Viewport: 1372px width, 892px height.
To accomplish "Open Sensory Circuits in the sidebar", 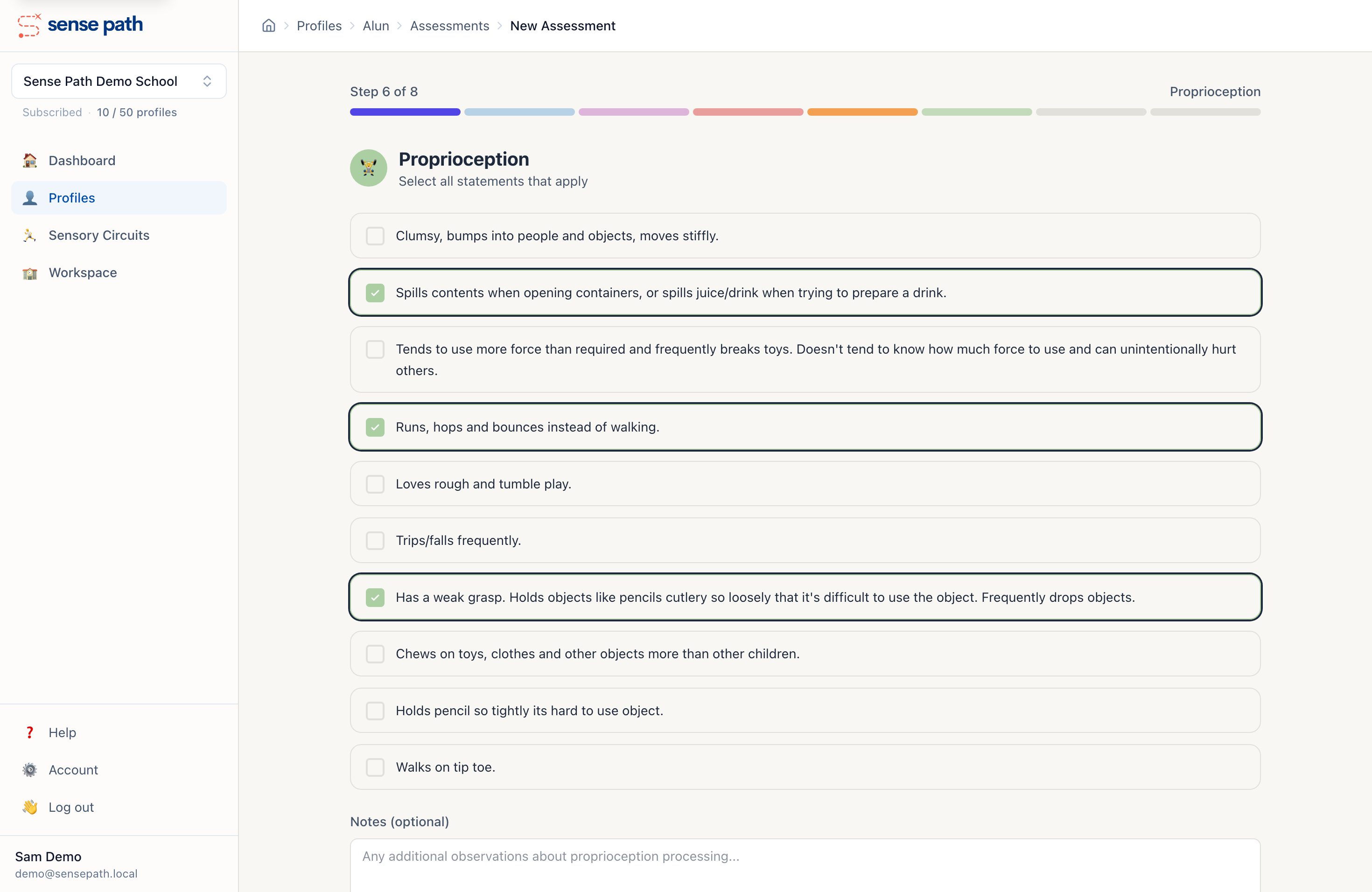I will click(119, 235).
